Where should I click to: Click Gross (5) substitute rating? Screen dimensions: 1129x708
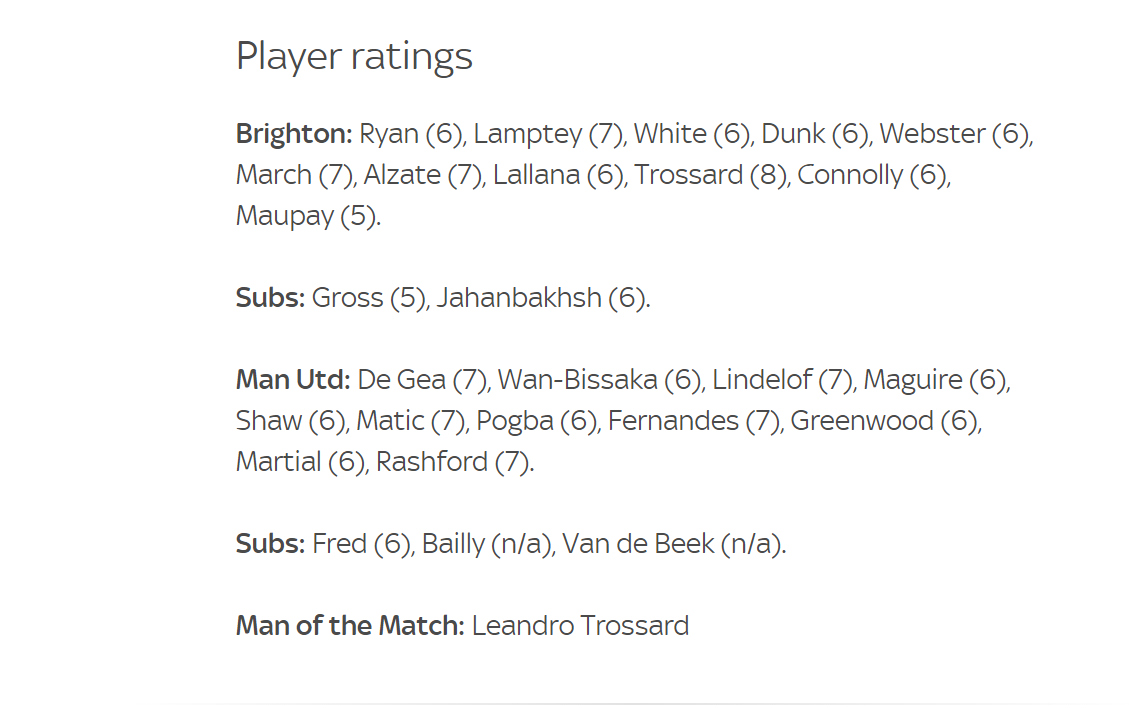369,298
